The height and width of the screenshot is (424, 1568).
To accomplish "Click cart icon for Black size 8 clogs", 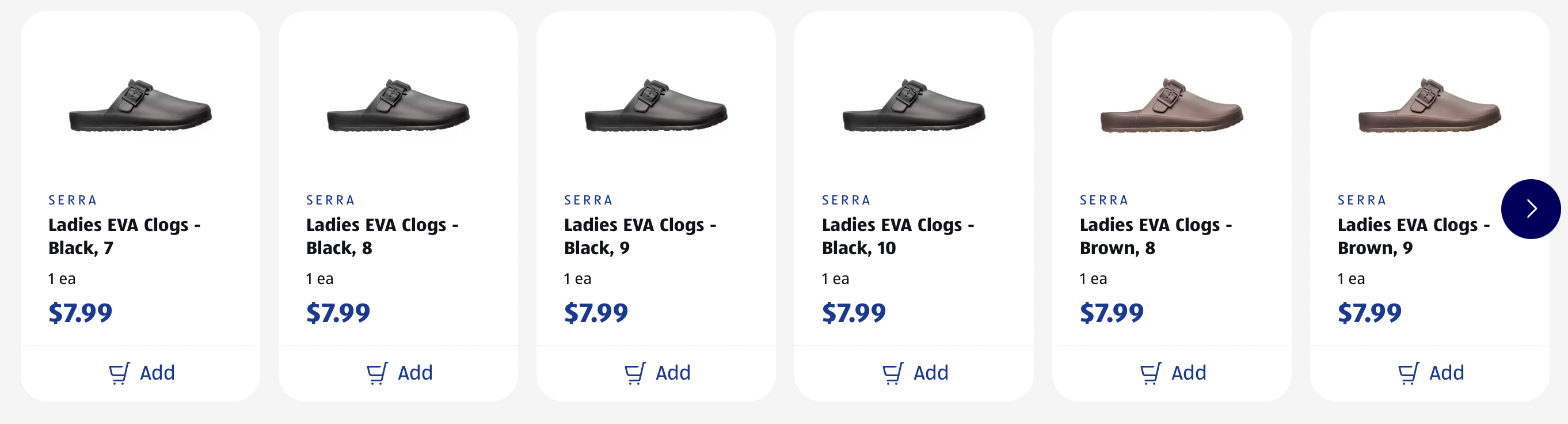I will (x=378, y=373).
